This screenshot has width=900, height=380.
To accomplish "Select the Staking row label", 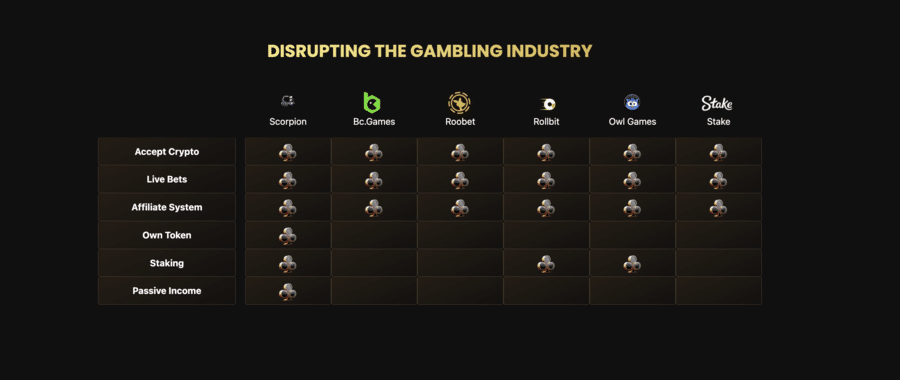I will point(167,263).
